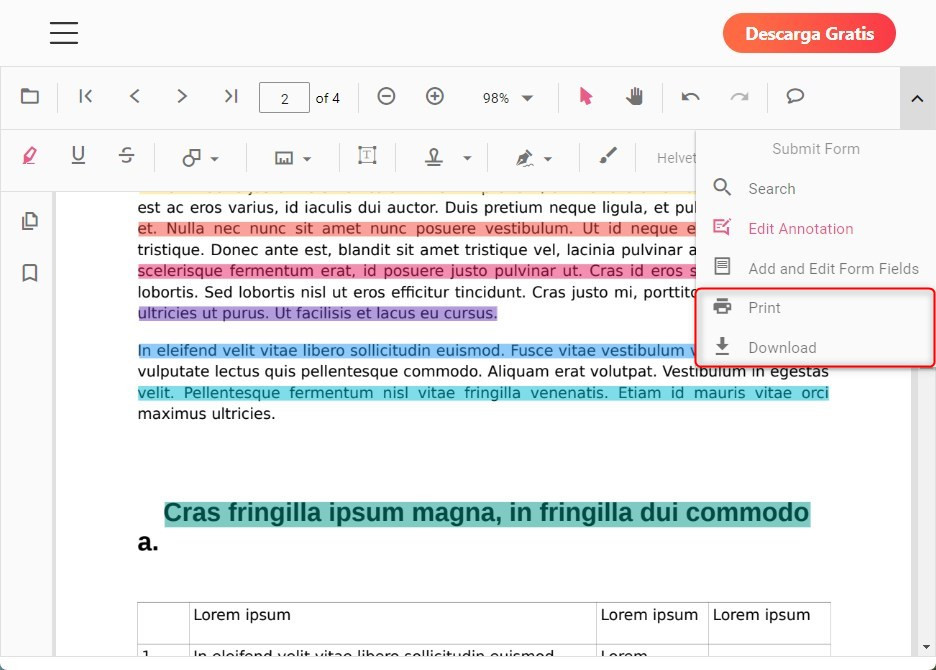Open the bookmarks panel
The width and height of the screenshot is (936, 670).
[x=30, y=273]
